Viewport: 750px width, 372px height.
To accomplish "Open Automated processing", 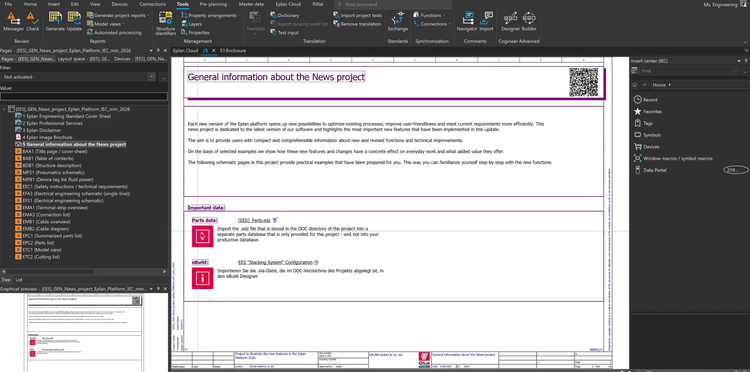I will point(114,33).
